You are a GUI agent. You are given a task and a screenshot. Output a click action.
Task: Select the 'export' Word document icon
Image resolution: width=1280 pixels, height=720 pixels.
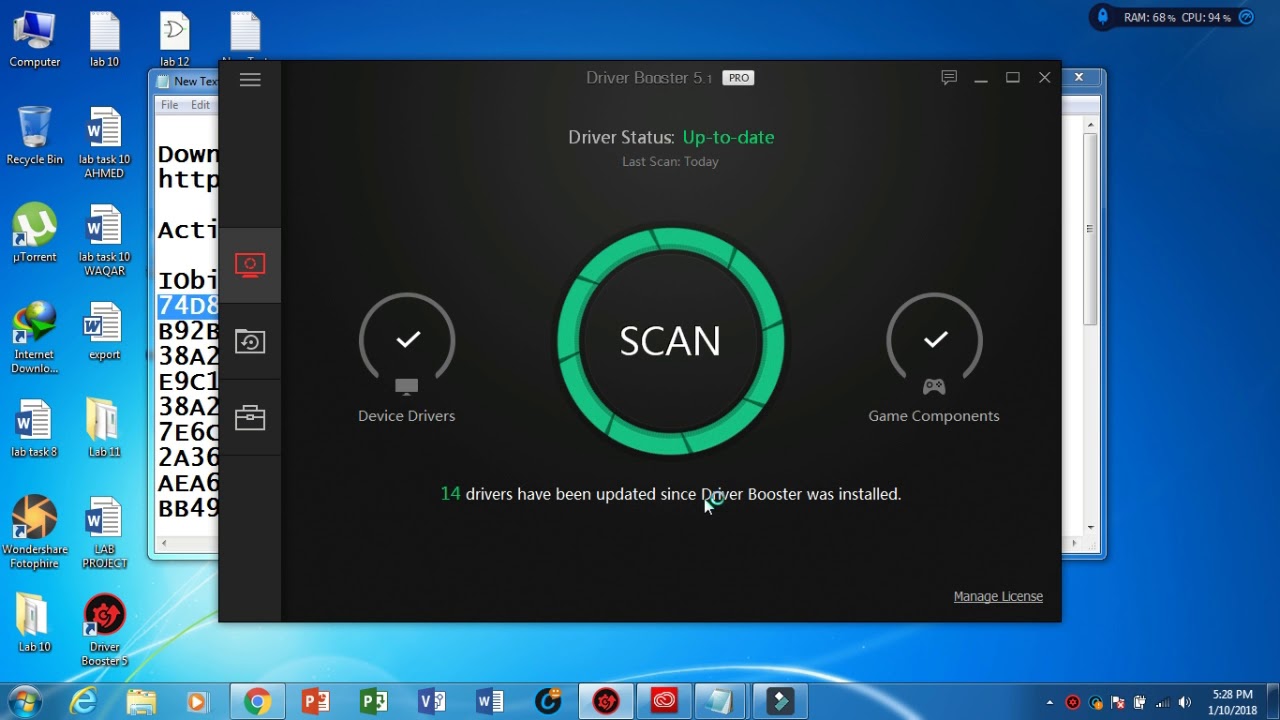pyautogui.click(x=105, y=332)
